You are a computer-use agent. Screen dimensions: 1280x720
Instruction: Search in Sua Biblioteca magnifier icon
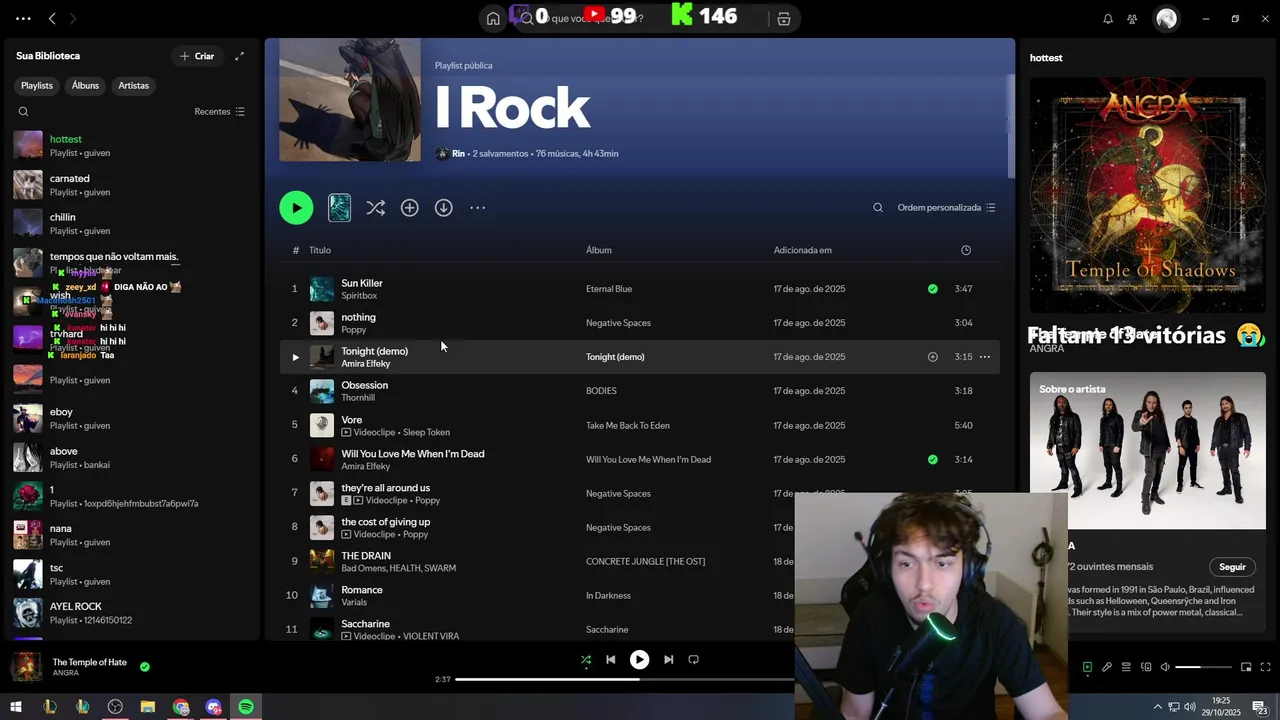pos(23,112)
